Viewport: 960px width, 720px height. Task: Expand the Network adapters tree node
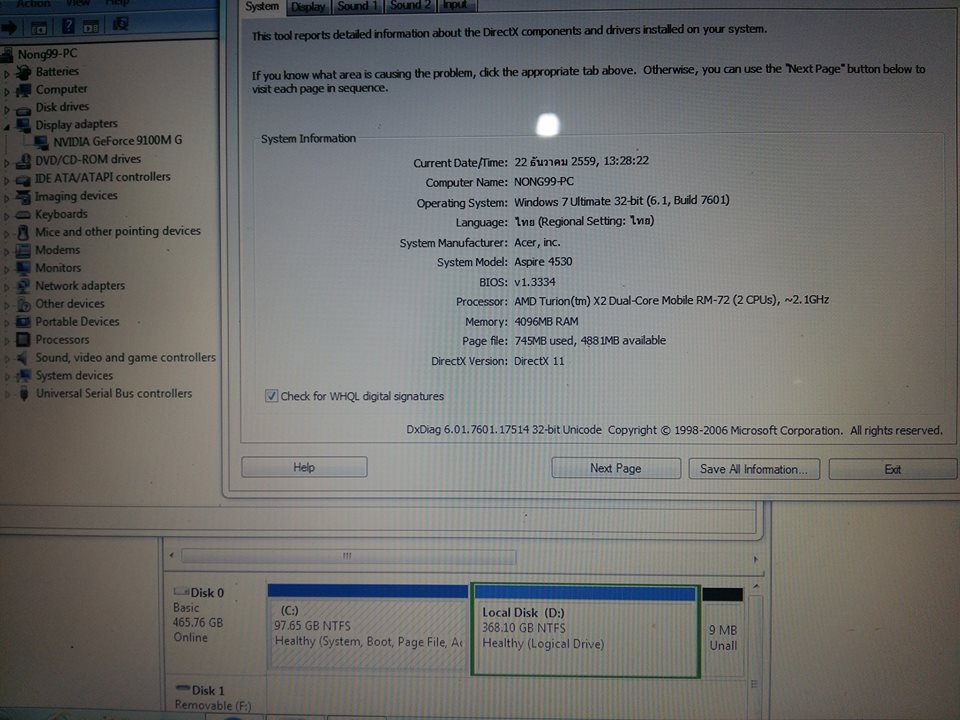(x=7, y=287)
